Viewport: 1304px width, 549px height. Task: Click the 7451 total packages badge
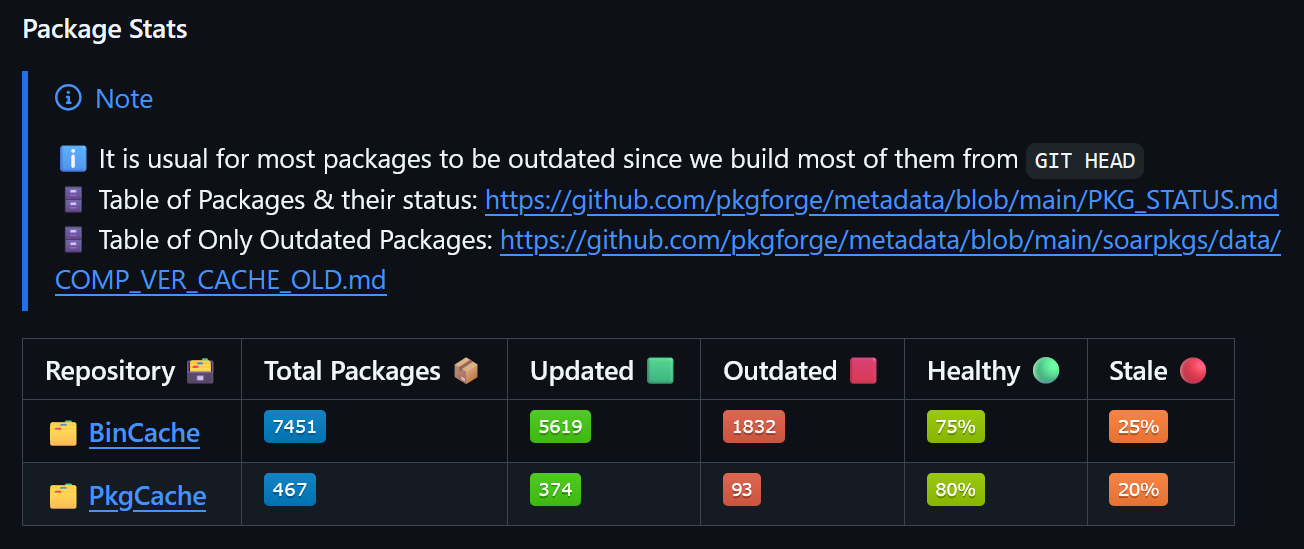pos(295,427)
